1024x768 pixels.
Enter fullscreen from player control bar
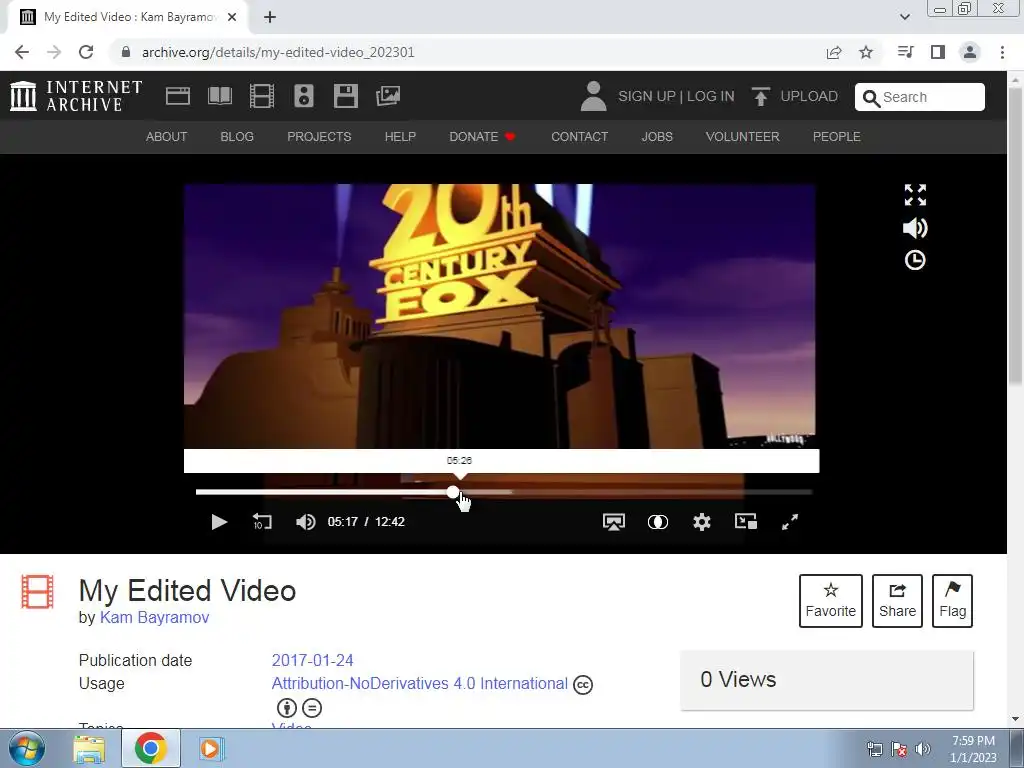pos(790,522)
